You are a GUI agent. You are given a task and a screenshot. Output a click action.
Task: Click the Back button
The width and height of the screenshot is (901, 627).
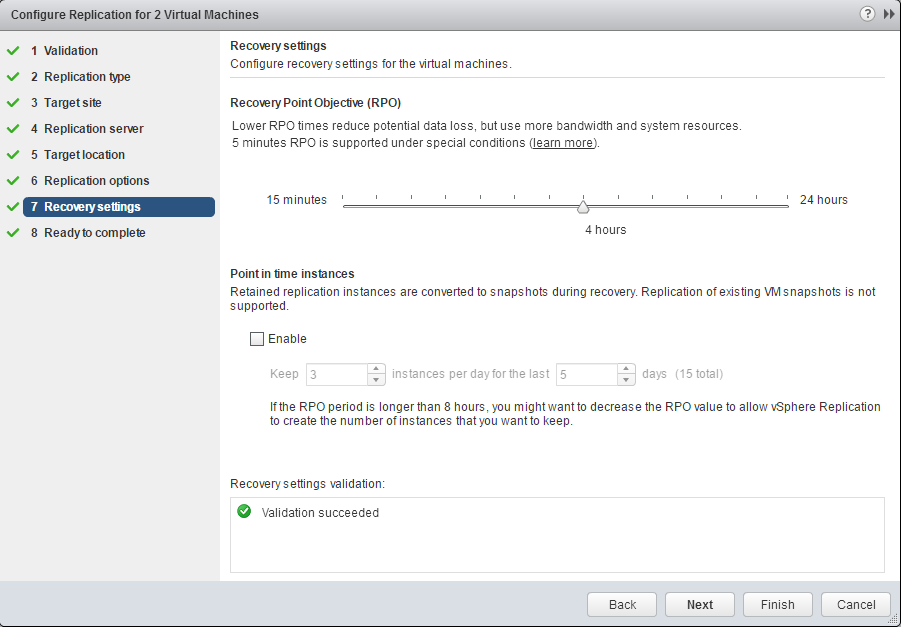[621, 604]
